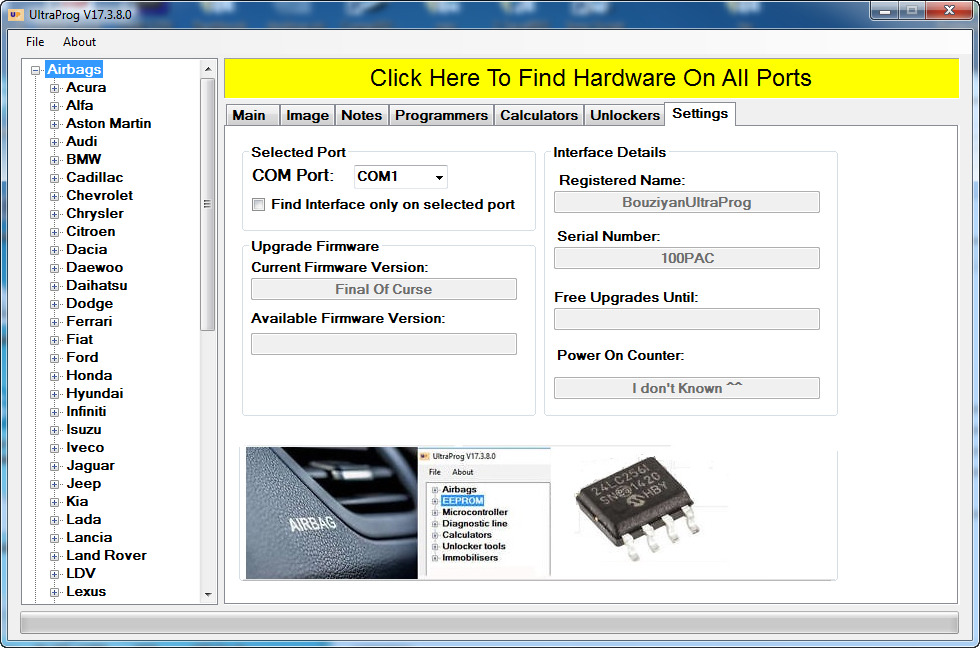Select Isuzu in the tree
The height and width of the screenshot is (648, 980).
pyautogui.click(x=84, y=430)
